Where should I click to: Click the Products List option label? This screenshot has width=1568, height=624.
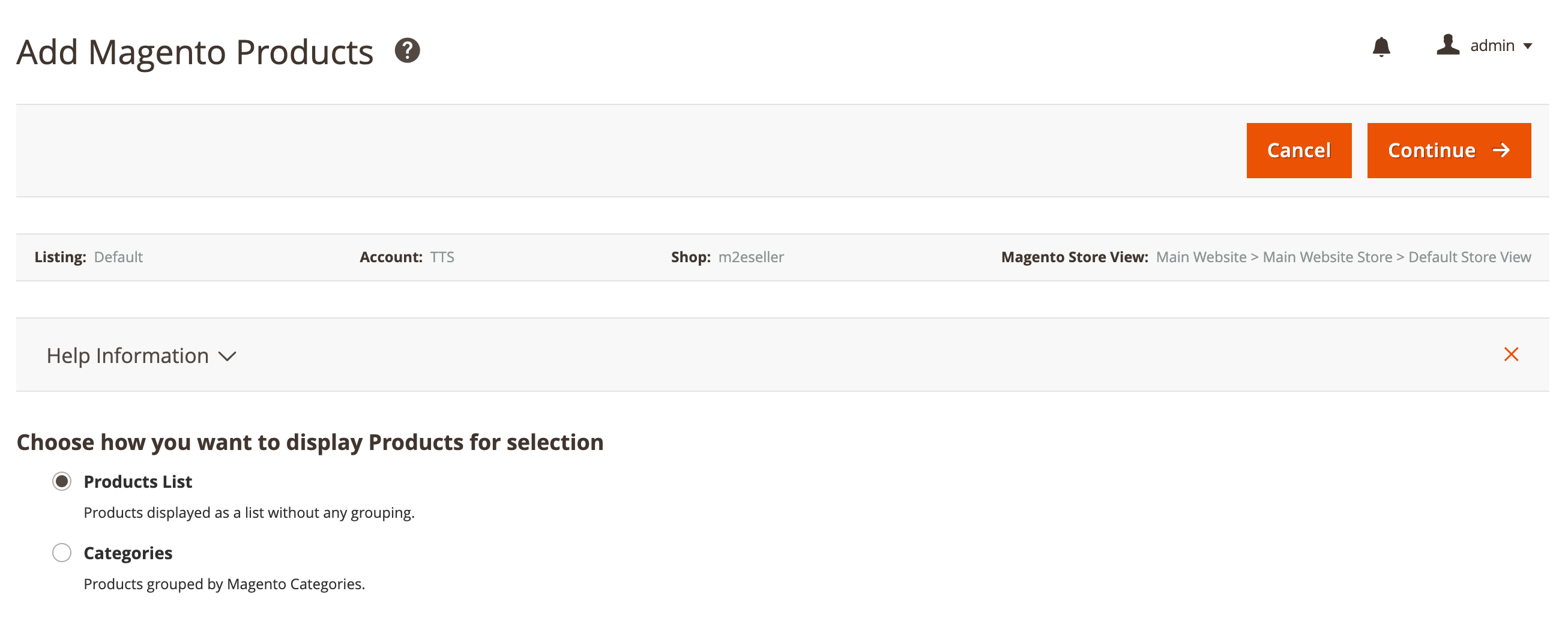click(137, 482)
